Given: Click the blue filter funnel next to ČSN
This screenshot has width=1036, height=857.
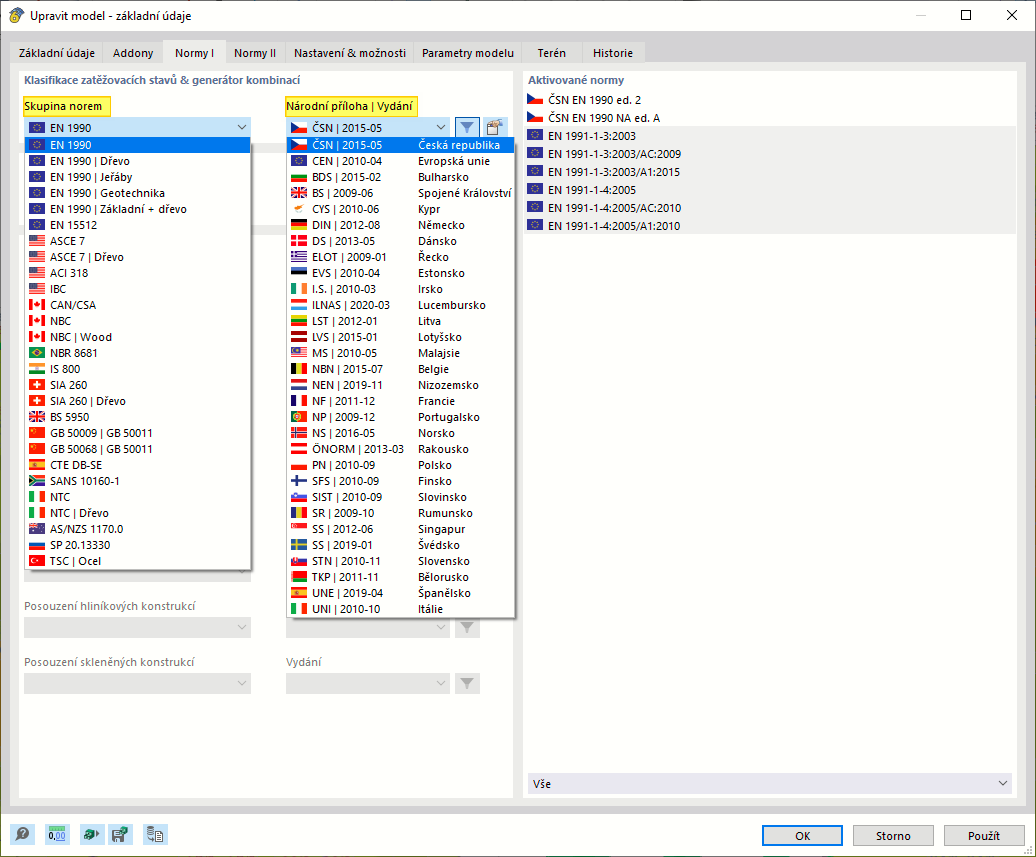Looking at the screenshot, I should click(x=466, y=127).
